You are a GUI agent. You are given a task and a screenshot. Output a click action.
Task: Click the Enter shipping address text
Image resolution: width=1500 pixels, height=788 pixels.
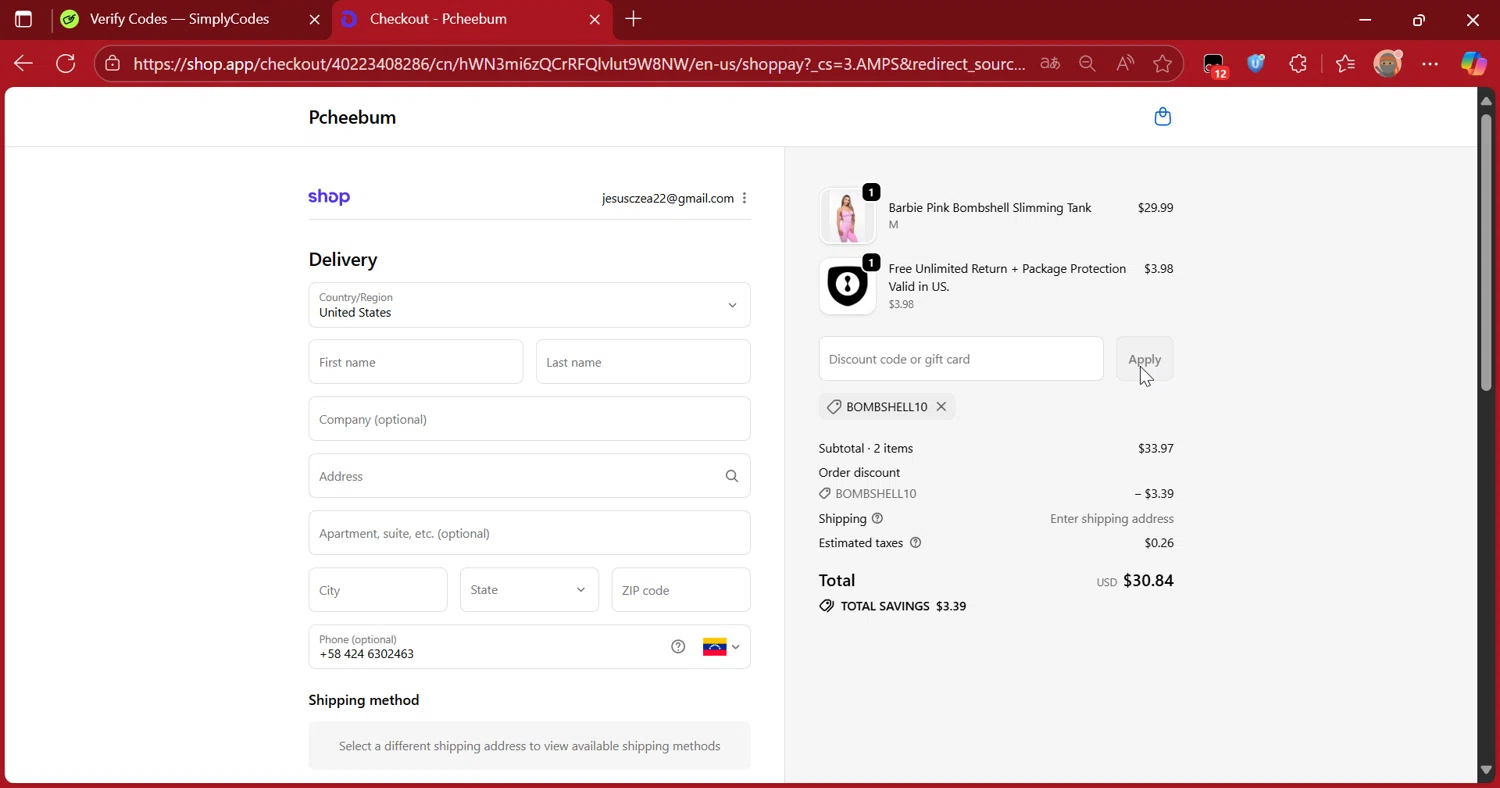pyautogui.click(x=1112, y=519)
